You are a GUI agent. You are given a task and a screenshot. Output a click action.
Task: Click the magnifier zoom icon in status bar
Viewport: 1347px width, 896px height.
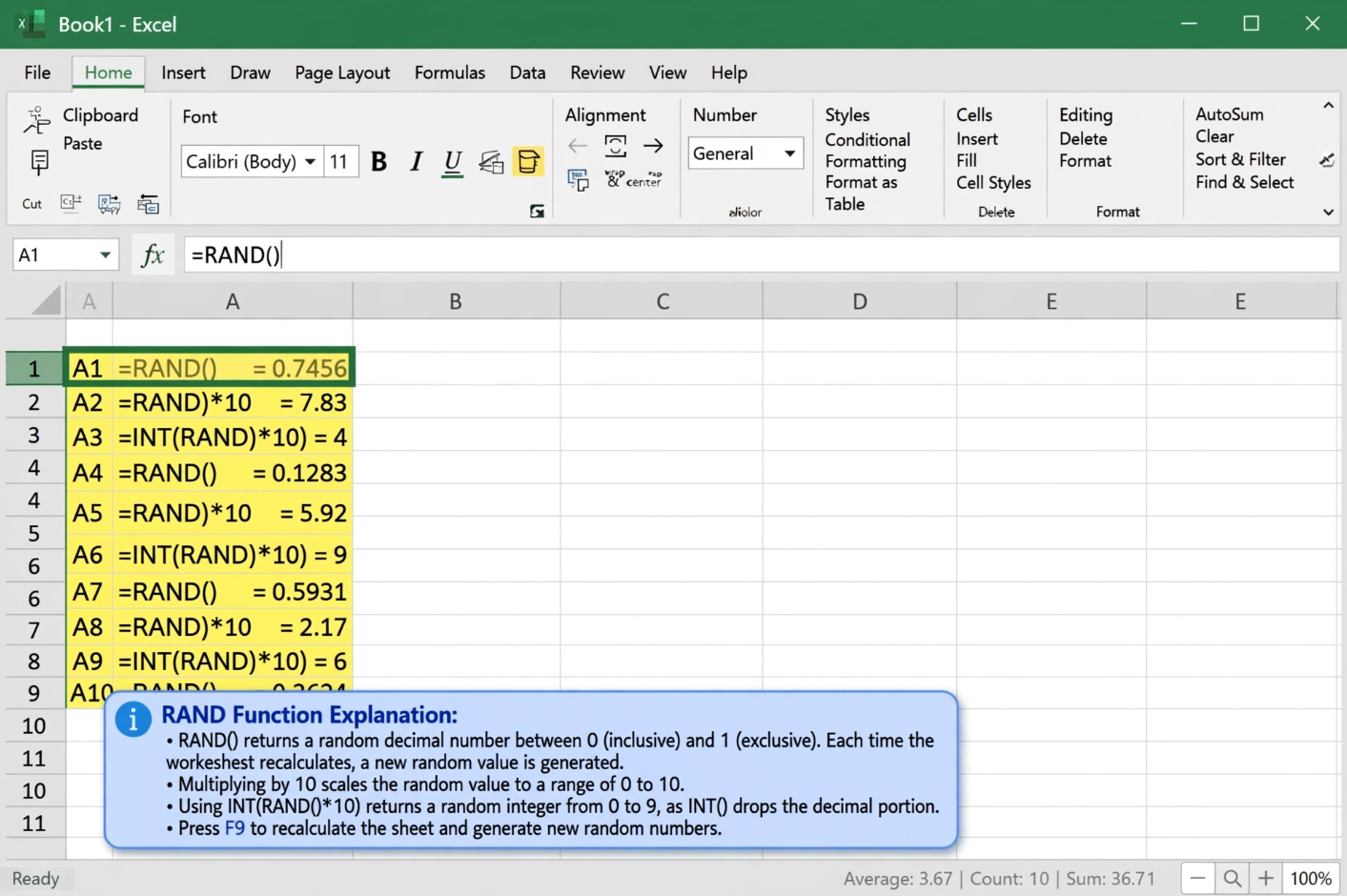coord(1232,879)
